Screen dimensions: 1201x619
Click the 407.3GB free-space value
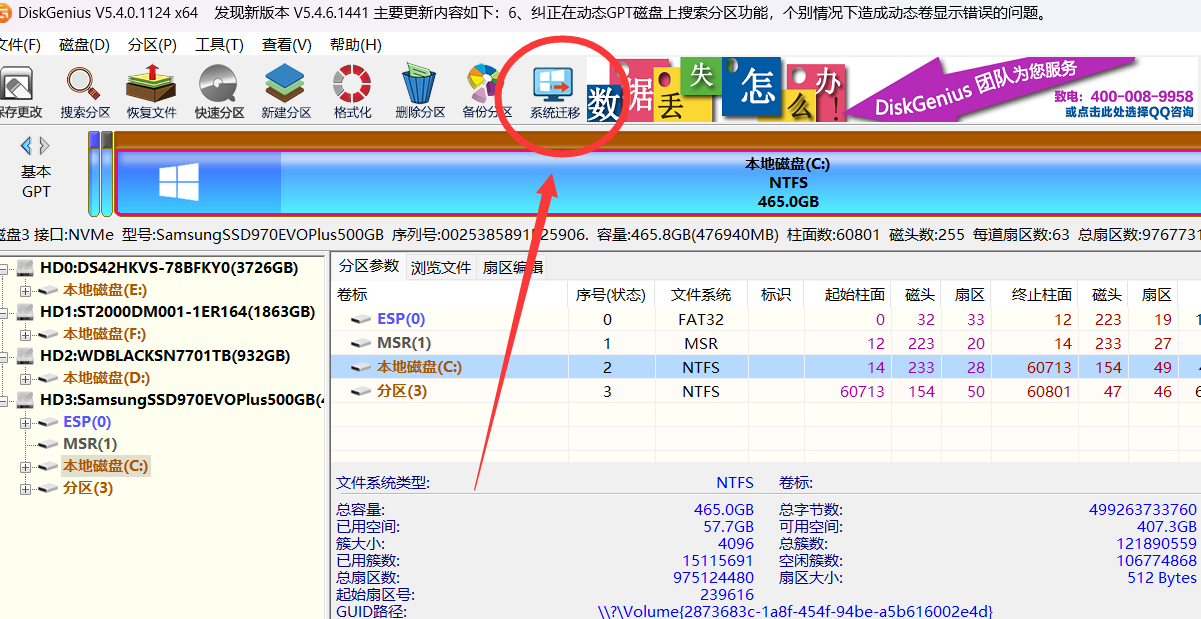pyautogui.click(x=1166, y=527)
